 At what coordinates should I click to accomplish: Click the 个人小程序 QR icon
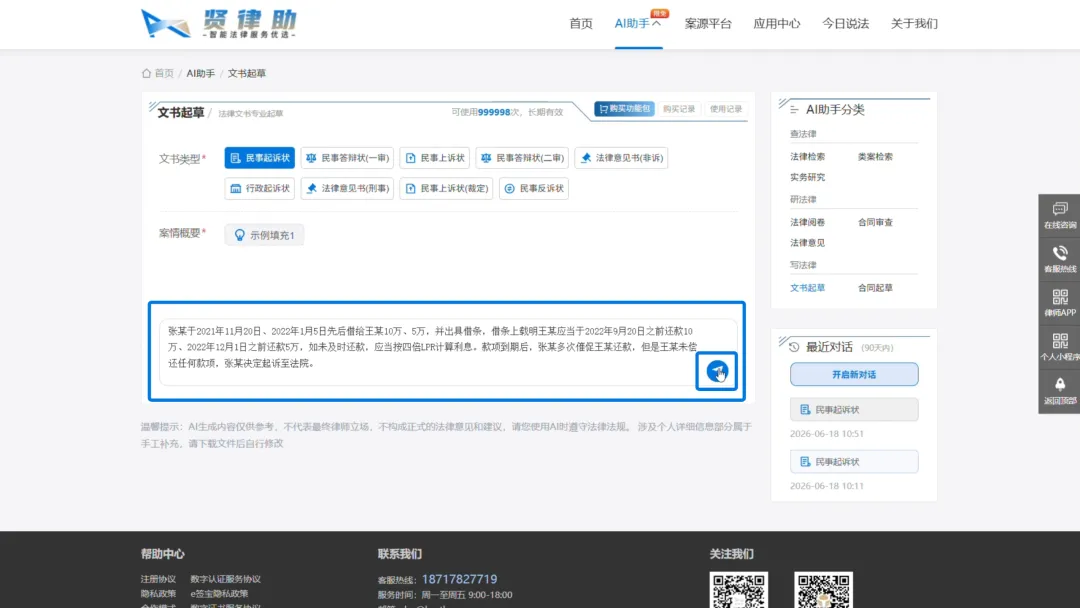(x=1059, y=341)
